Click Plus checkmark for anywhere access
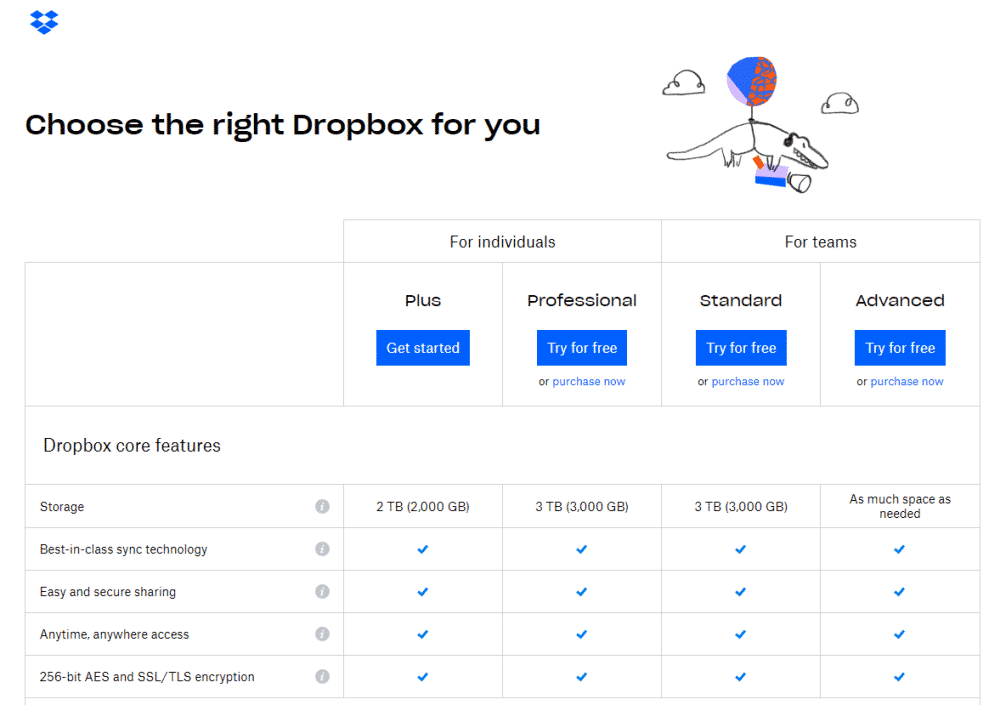This screenshot has height=705, width=1000. [x=423, y=634]
